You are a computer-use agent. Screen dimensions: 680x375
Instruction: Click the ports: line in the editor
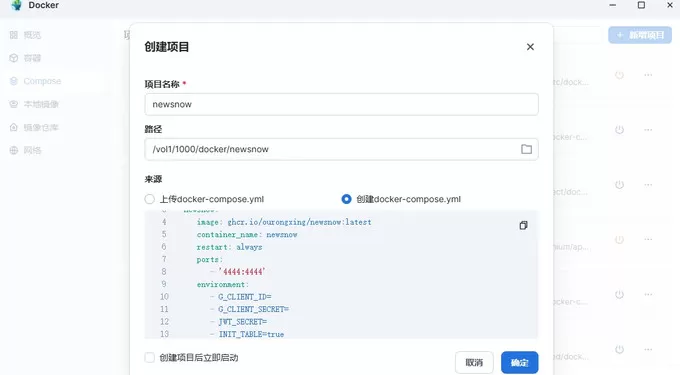tap(209, 260)
